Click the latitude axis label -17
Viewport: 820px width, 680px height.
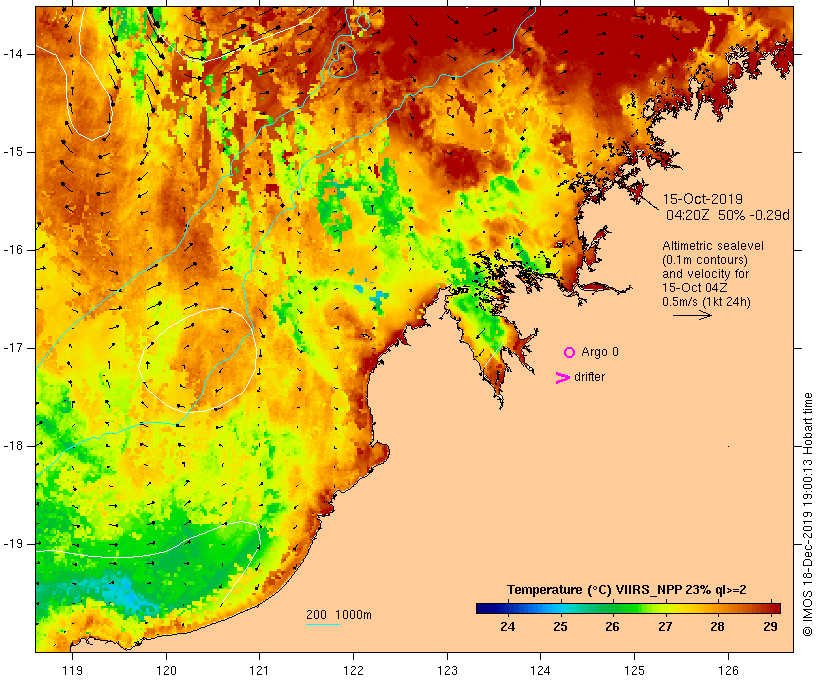click(x=13, y=348)
